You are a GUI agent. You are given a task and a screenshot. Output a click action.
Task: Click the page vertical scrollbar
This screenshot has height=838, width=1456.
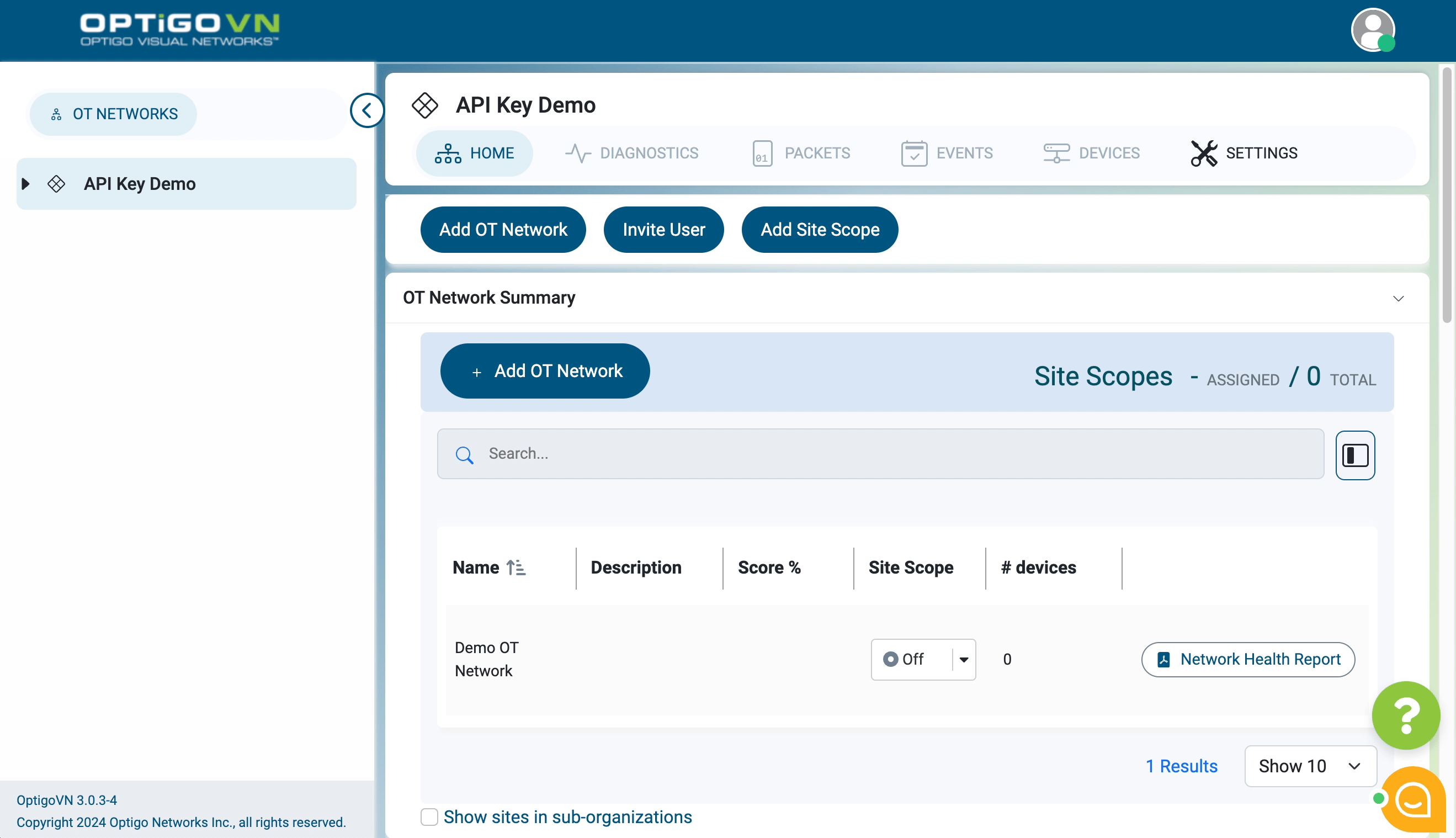(1446, 195)
